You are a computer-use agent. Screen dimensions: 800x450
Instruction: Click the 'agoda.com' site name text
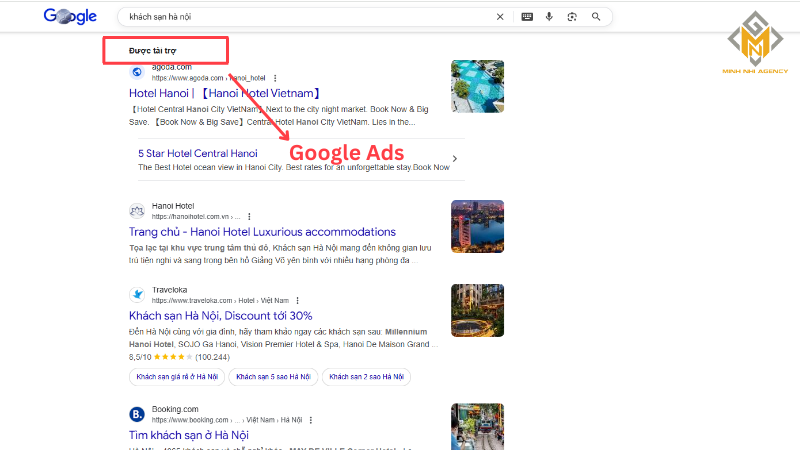[x=171, y=67]
